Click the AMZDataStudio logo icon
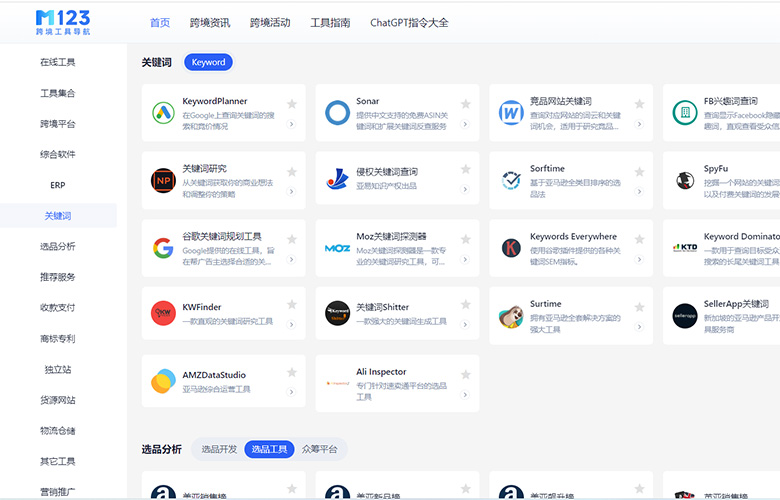This screenshot has height=500, width=780. coord(163,381)
